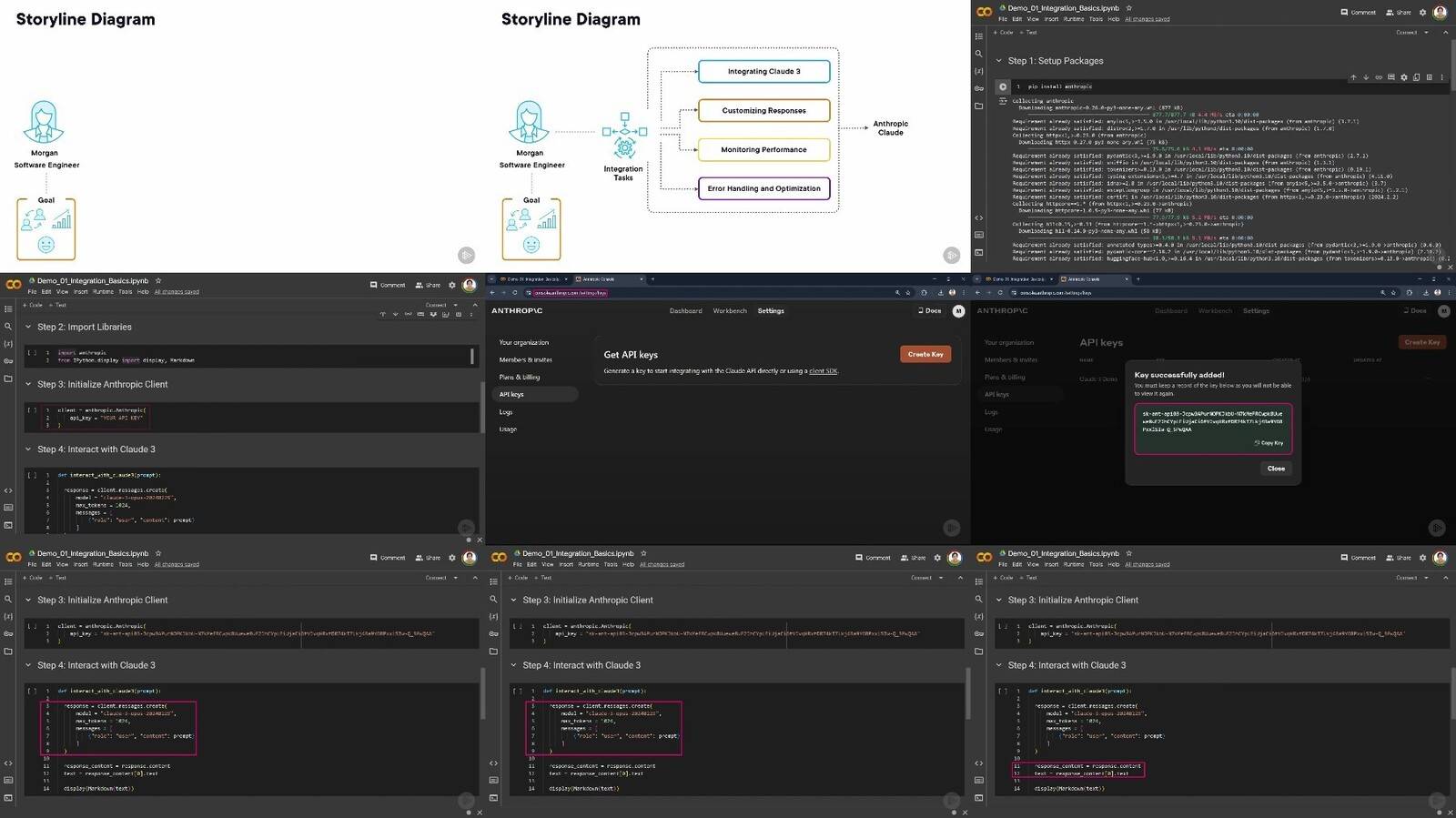Open table of contents in Step 2 notebook

(x=8, y=309)
